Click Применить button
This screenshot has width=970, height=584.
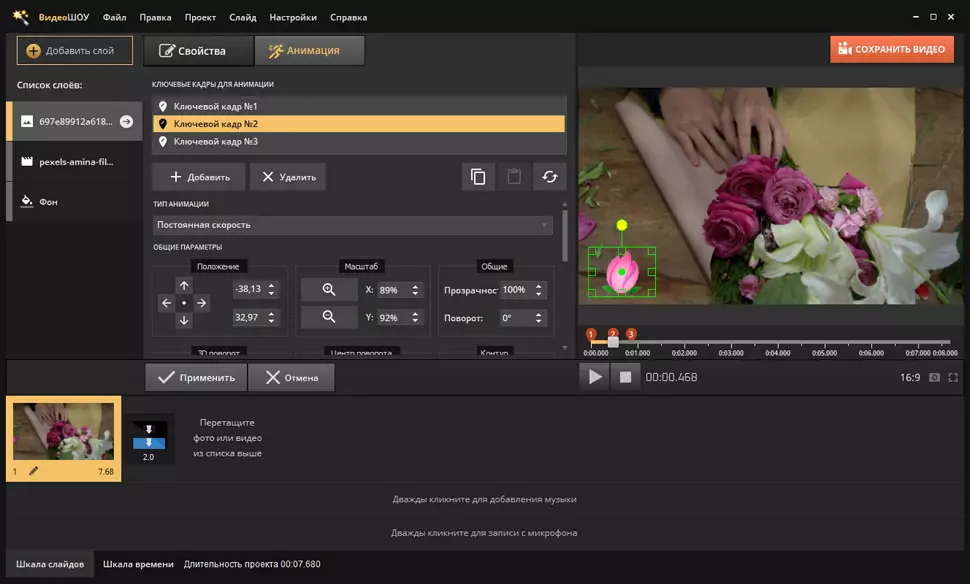point(196,377)
